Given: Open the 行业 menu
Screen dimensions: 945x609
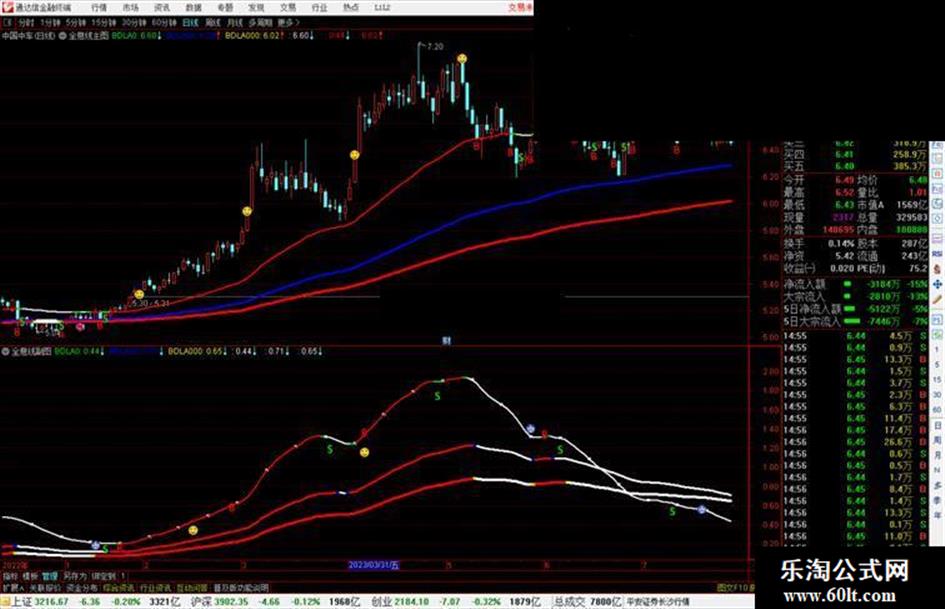Looking at the screenshot, I should (x=319, y=8).
